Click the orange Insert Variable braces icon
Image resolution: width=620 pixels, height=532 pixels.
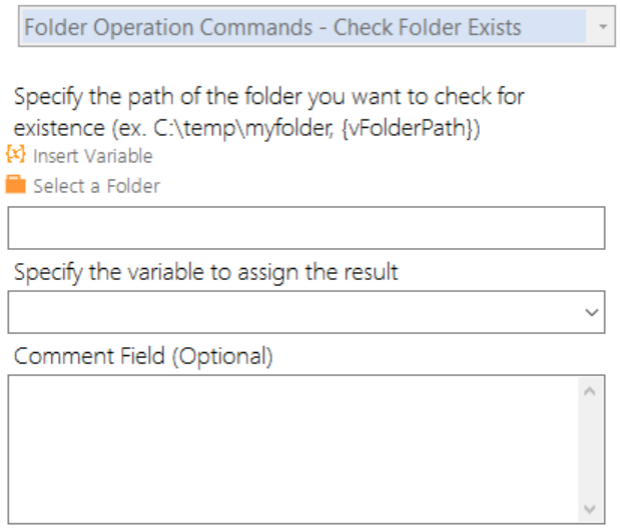16,154
